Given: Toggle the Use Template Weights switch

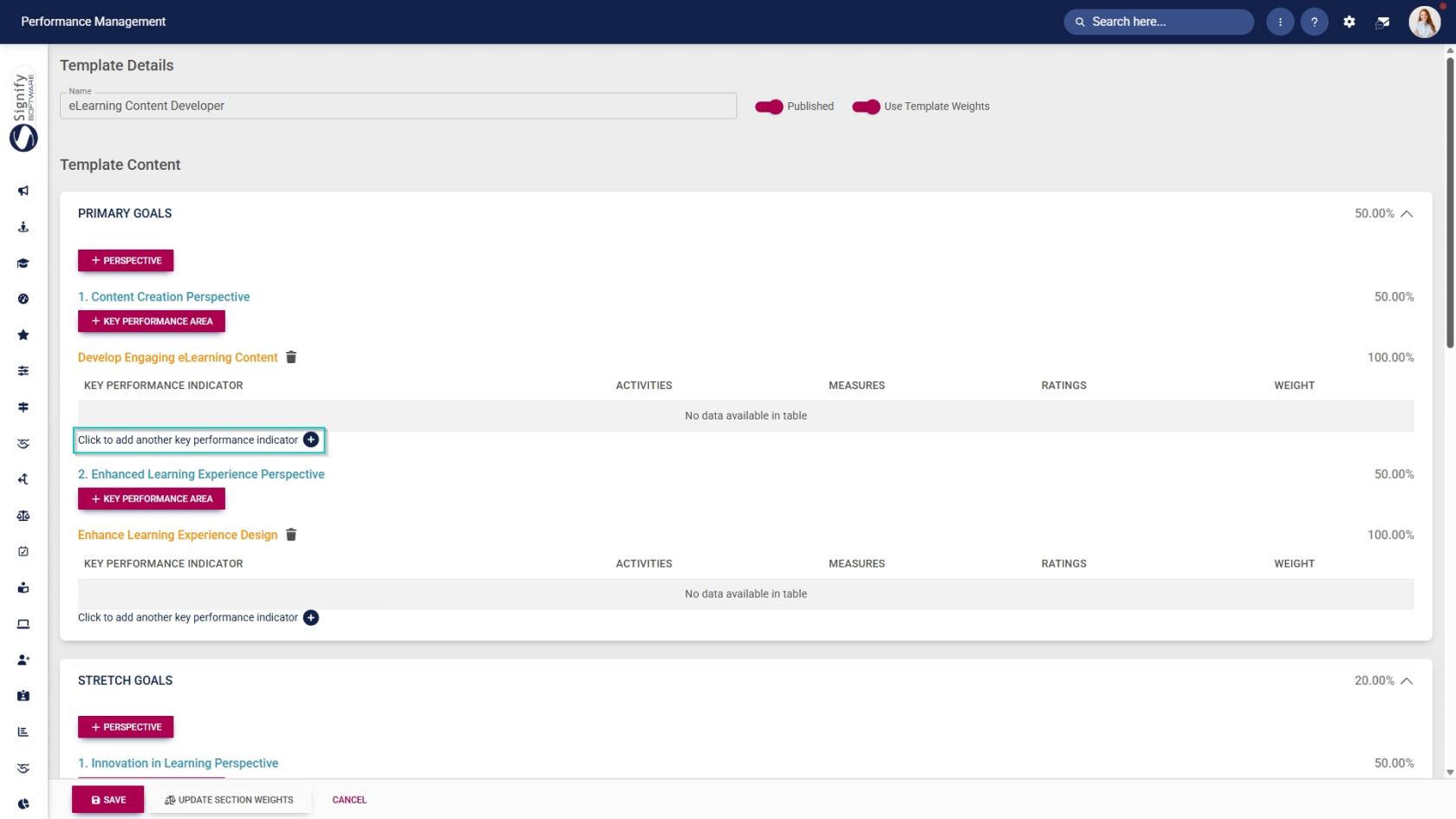Looking at the screenshot, I should (x=867, y=107).
